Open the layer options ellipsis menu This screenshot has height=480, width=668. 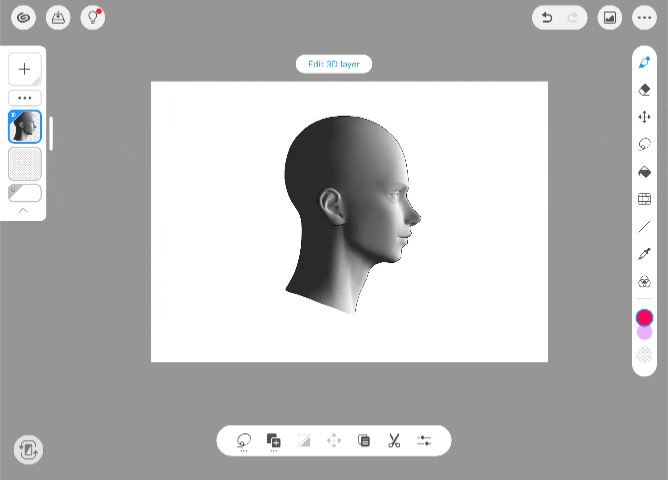[24, 98]
